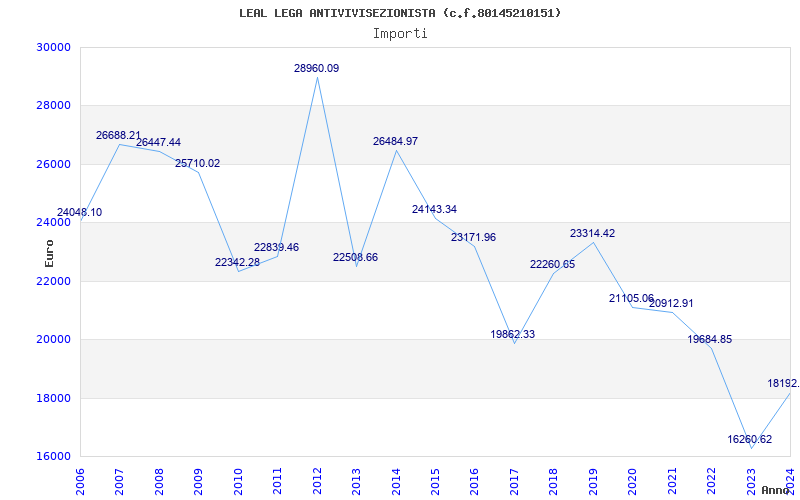This screenshot has width=800, height=500.
Task: Click x-axis year 2009
Action: (x=198, y=481)
